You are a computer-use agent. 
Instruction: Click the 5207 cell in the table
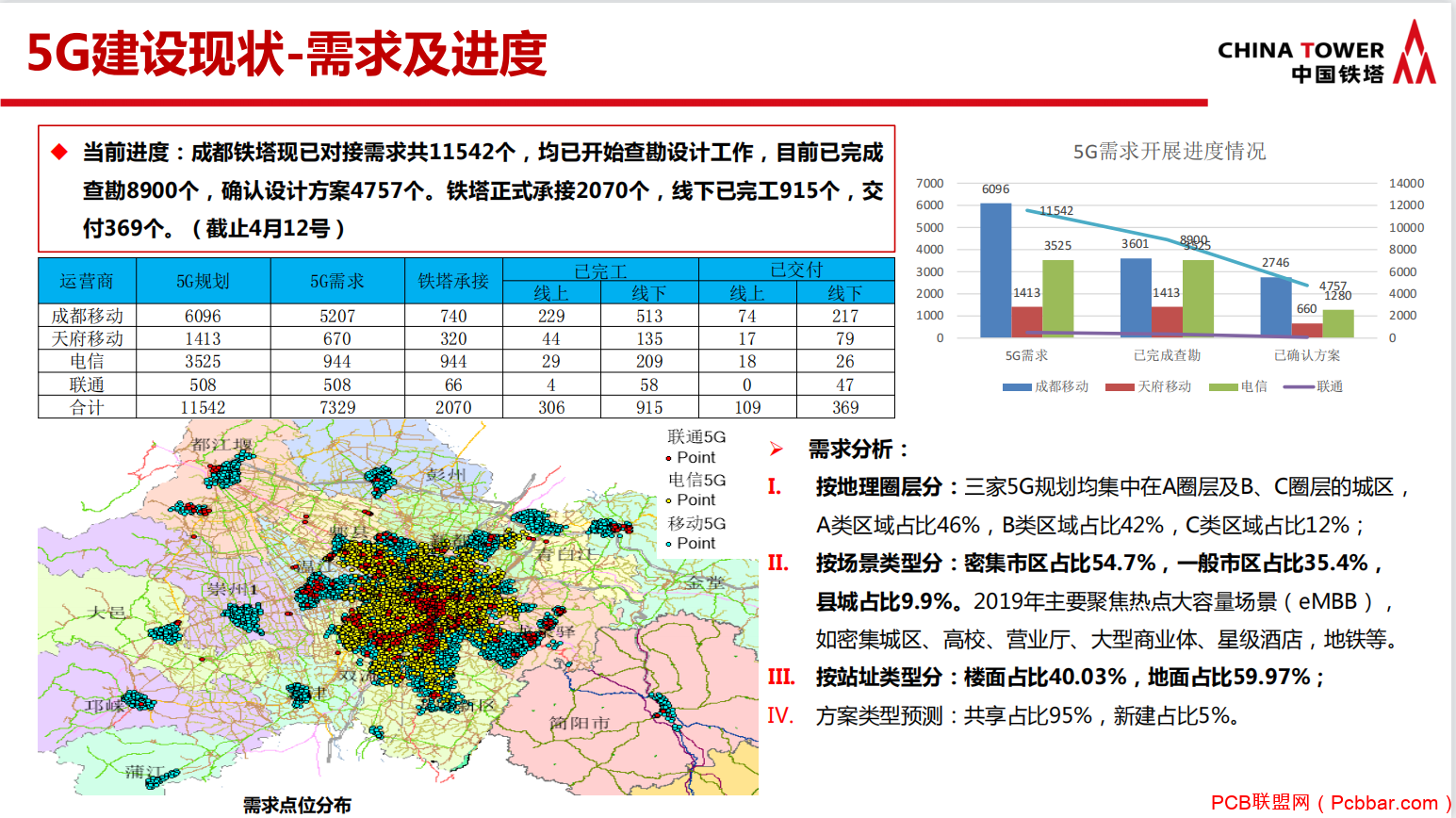[337, 316]
